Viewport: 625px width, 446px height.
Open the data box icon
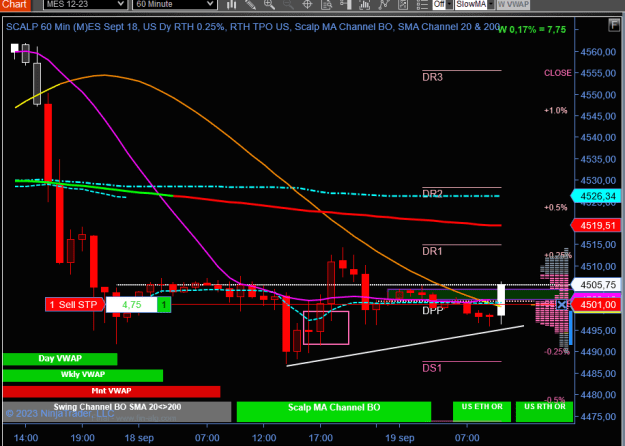click(x=326, y=4)
